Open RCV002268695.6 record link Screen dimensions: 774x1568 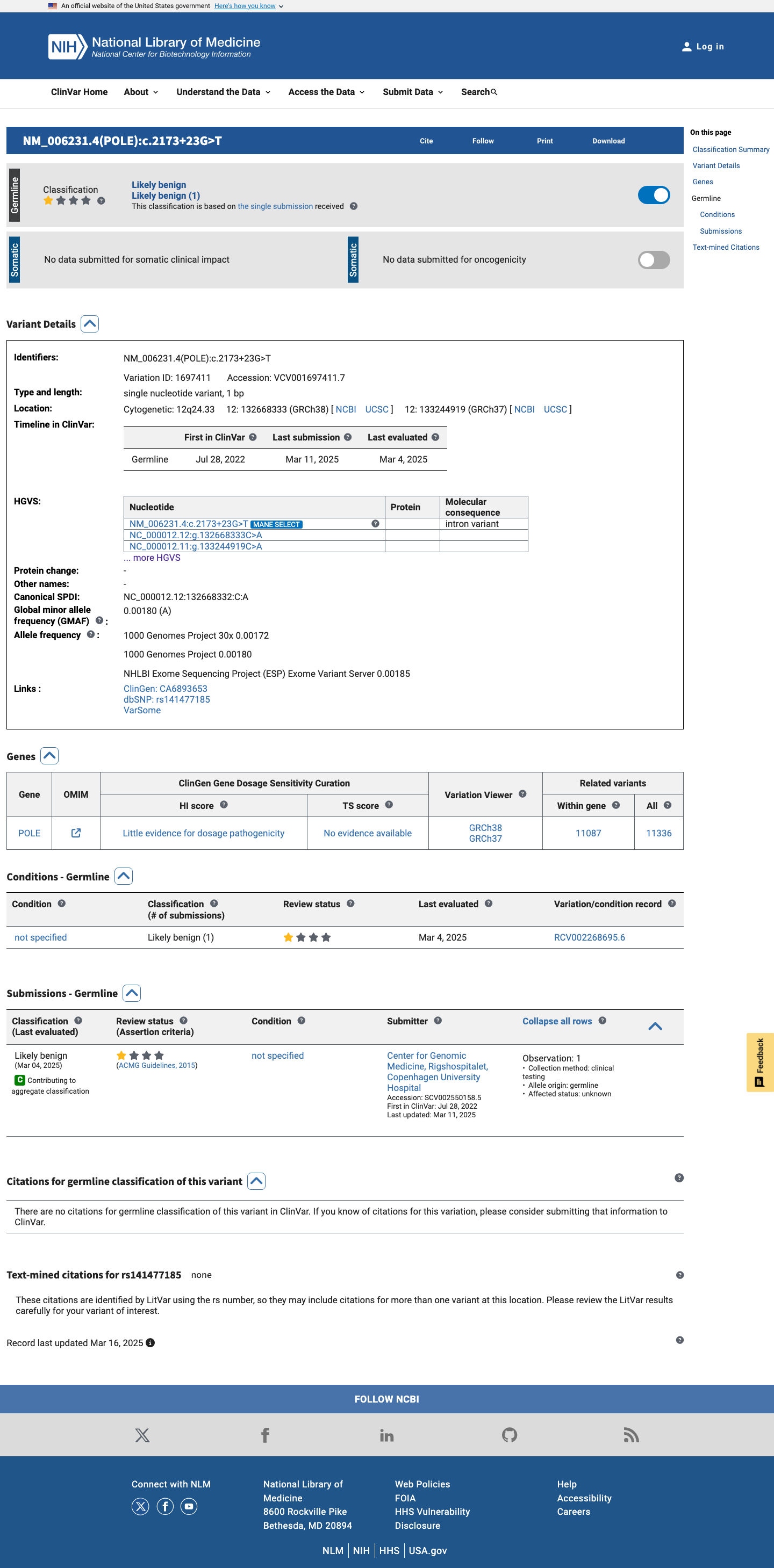[590, 937]
